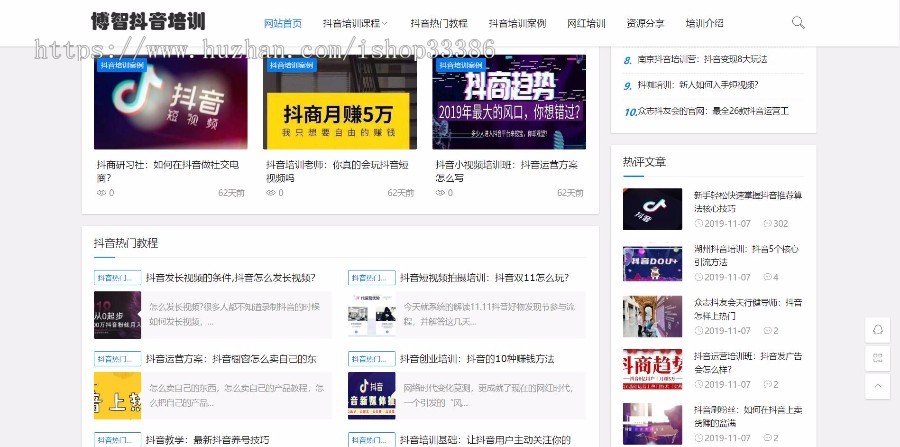Open hot article 新手轻松快速掌握抖音推荐算法

tap(748, 201)
